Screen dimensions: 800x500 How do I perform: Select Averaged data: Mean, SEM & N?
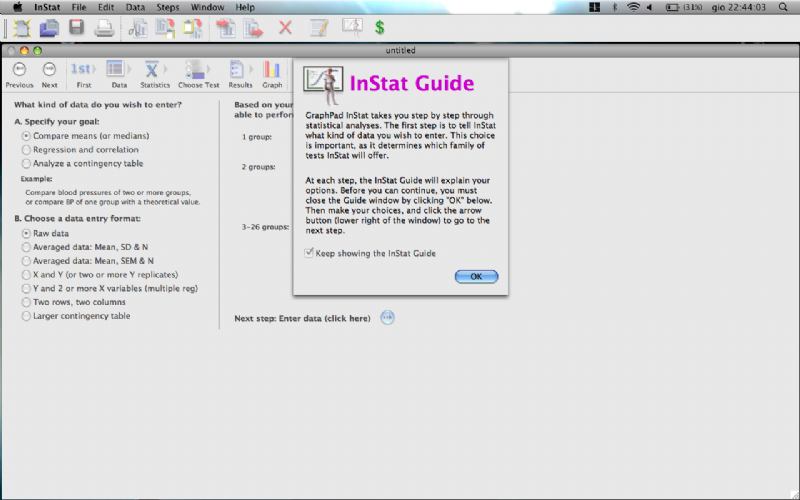click(26, 261)
